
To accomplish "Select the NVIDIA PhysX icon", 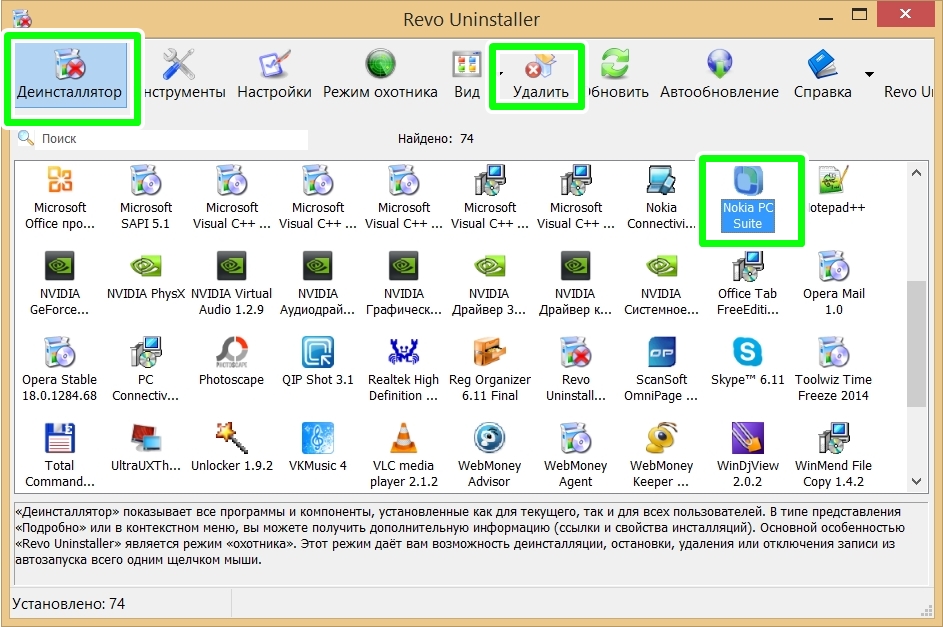I will pos(146,276).
